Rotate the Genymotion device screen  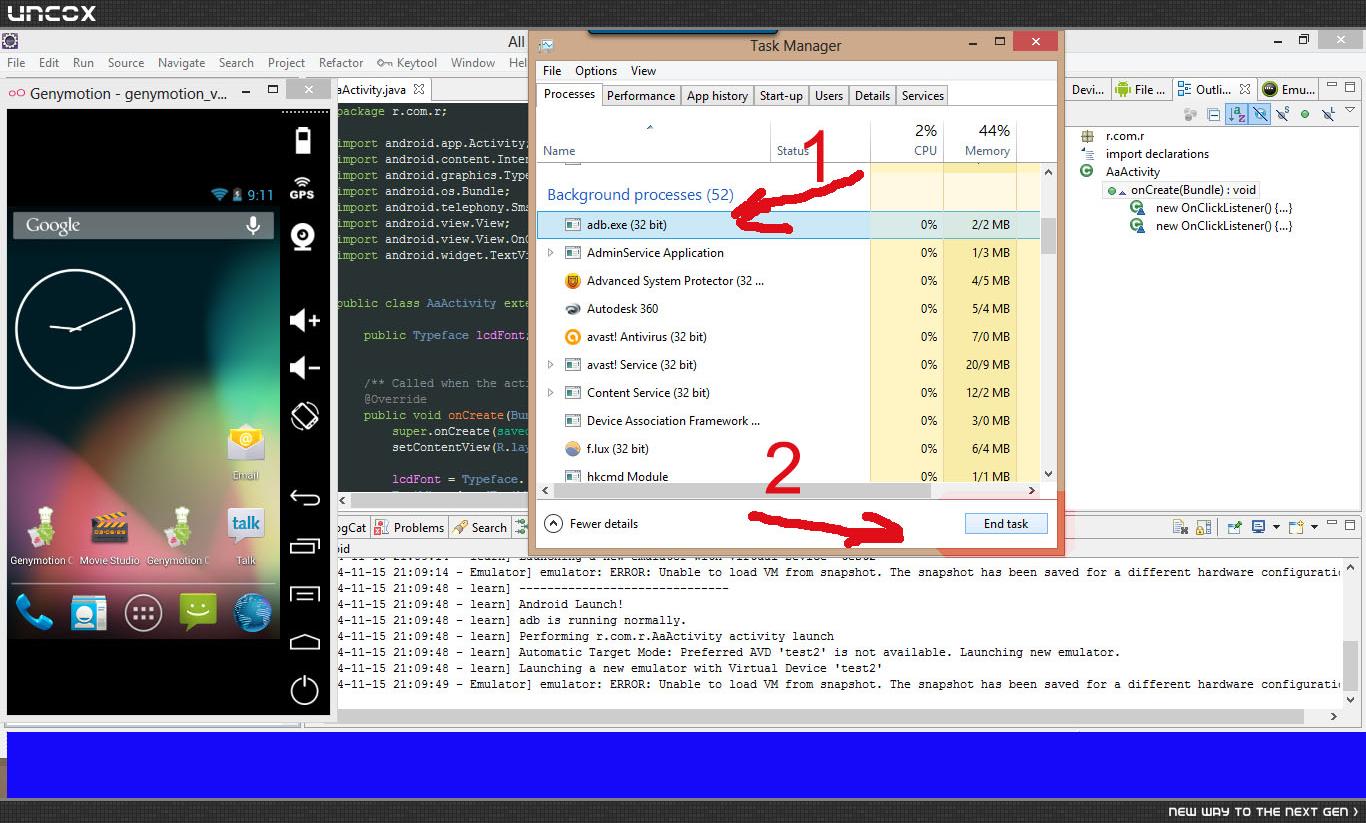click(x=304, y=416)
